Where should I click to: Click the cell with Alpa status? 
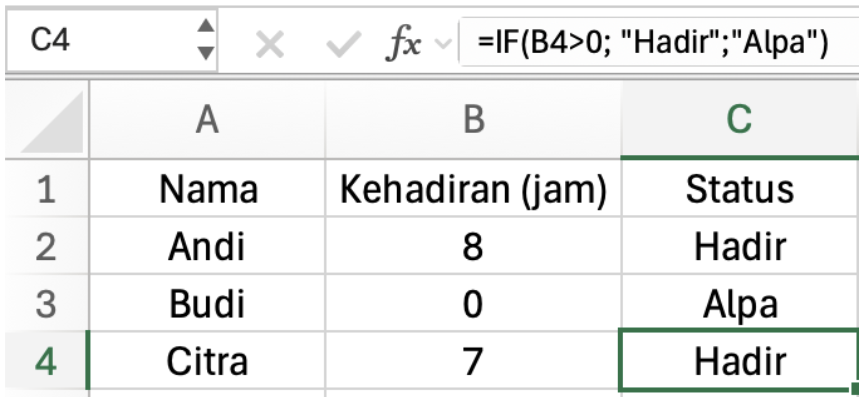tap(739, 304)
